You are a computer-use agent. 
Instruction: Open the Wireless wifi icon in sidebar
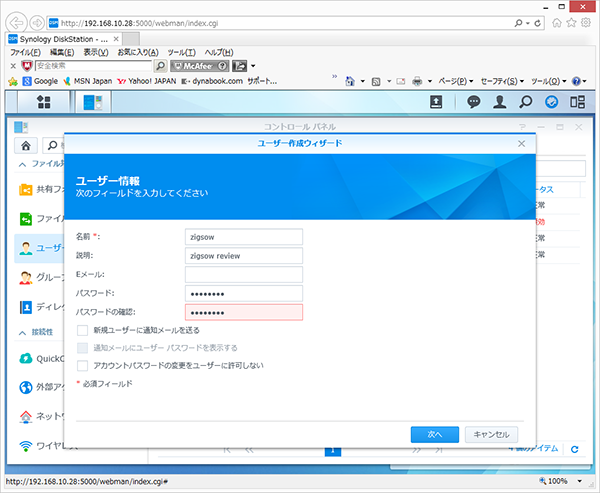pos(26,445)
